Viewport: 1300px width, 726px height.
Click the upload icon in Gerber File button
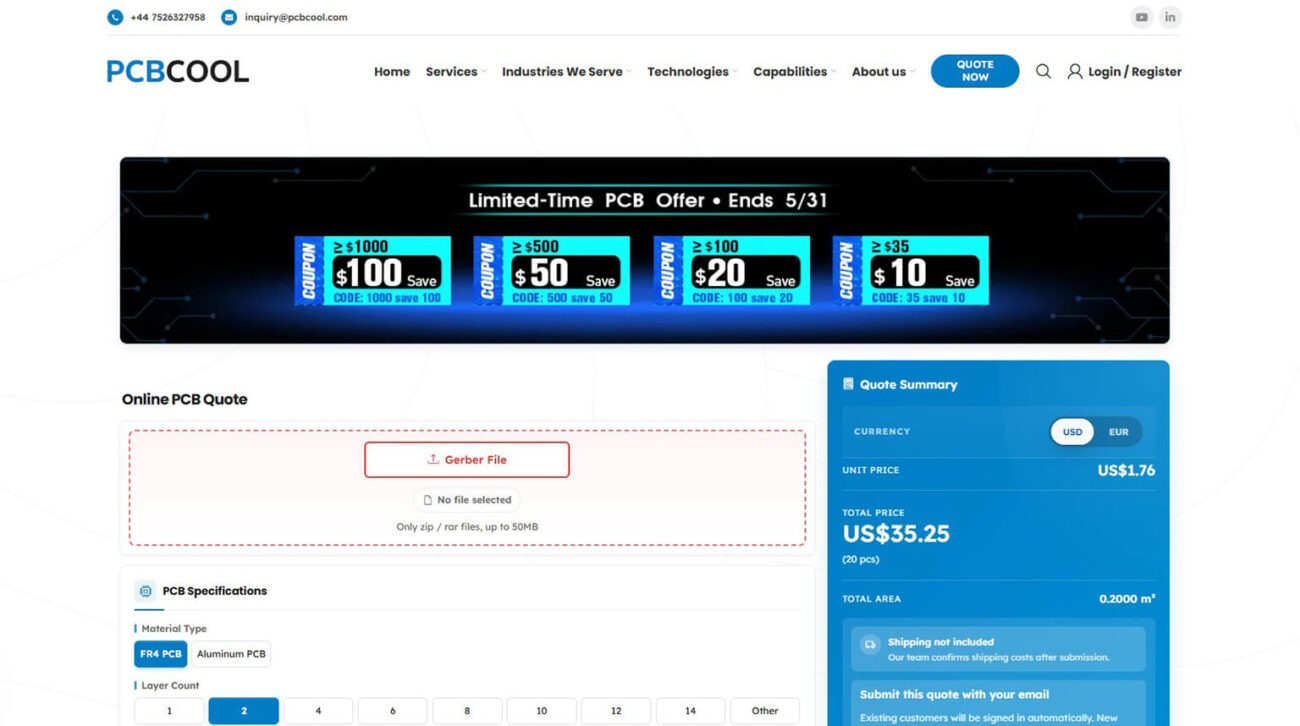coord(433,460)
